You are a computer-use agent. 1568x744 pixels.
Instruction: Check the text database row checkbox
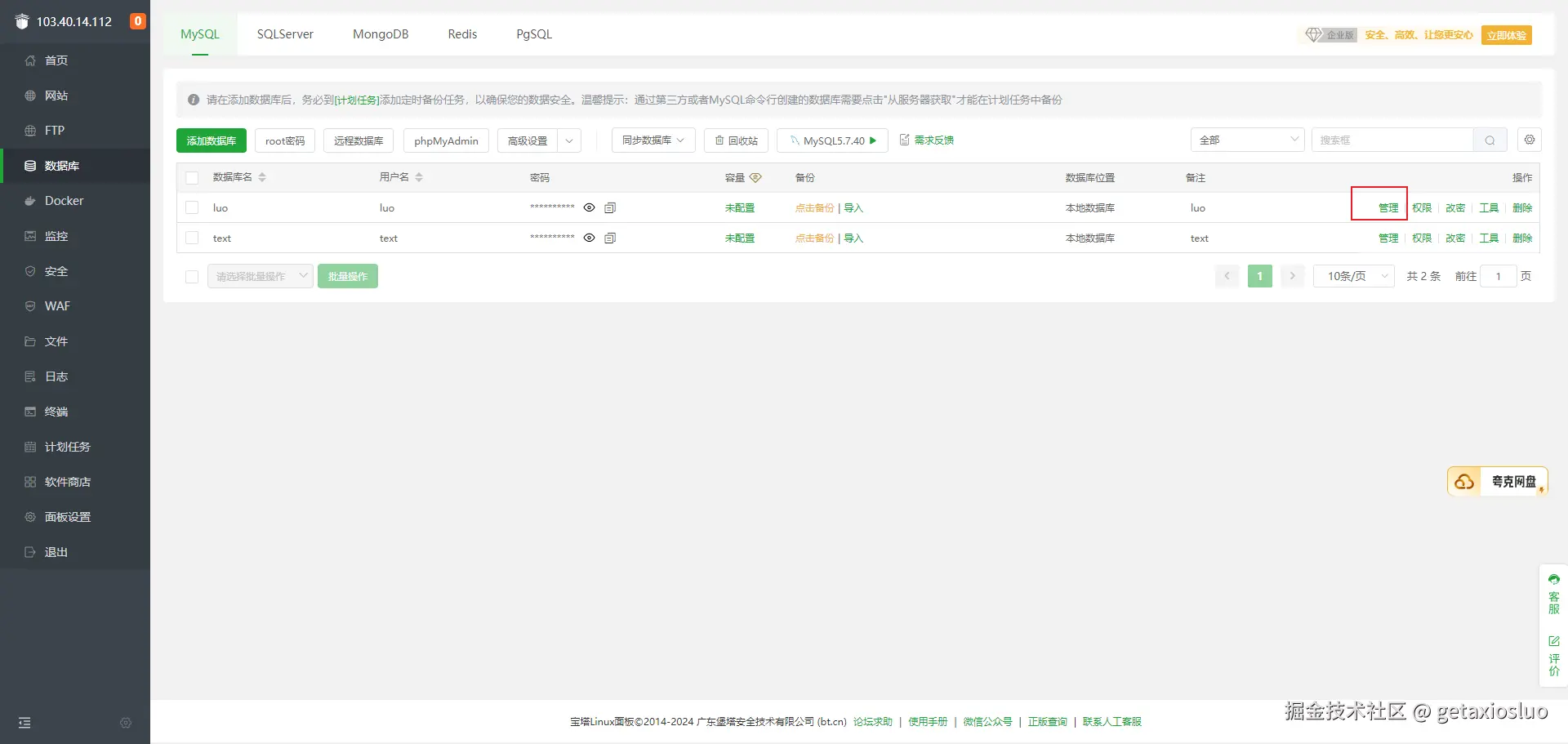click(192, 238)
